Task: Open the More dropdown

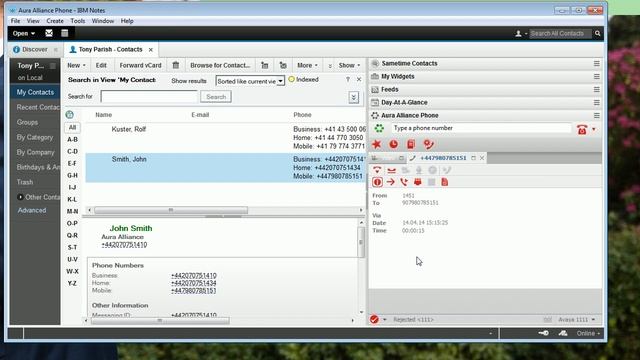Action: (x=307, y=65)
